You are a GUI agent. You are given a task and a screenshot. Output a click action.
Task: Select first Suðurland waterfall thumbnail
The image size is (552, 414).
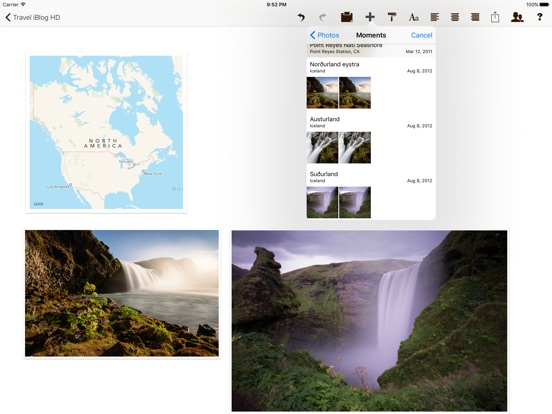click(322, 202)
